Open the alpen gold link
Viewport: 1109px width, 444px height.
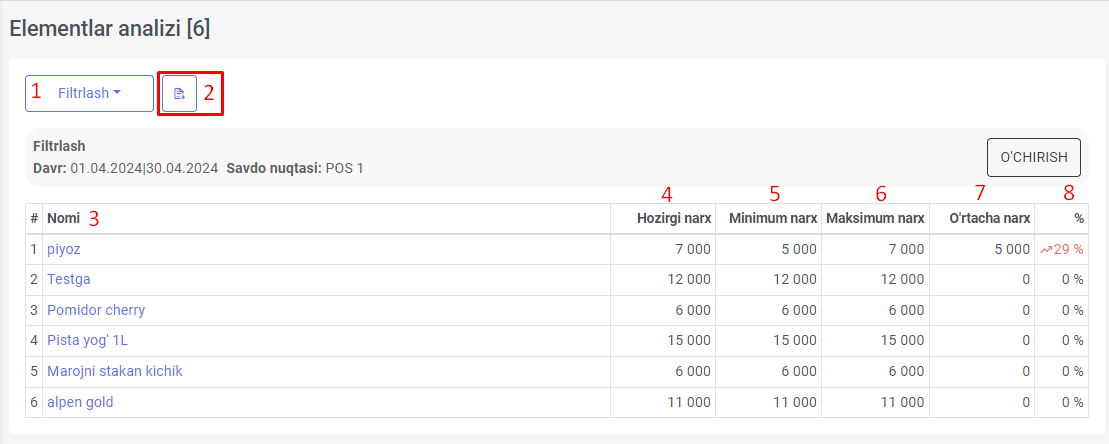tap(80, 402)
